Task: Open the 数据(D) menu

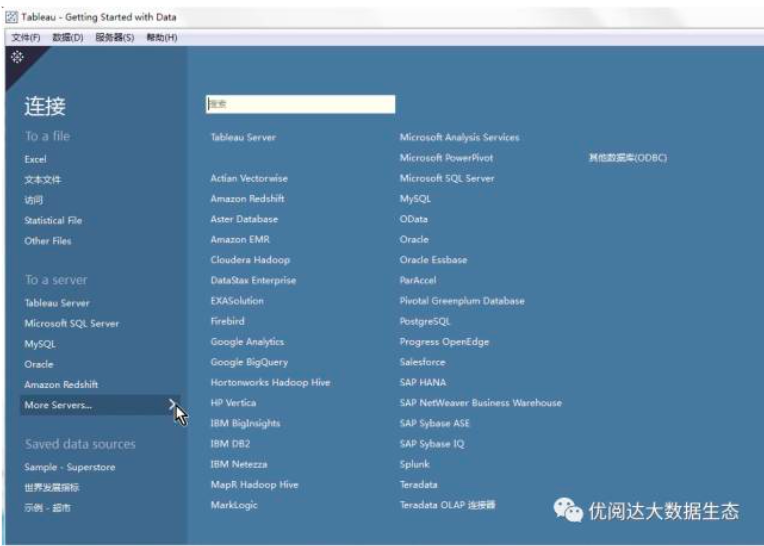Action: (68, 37)
